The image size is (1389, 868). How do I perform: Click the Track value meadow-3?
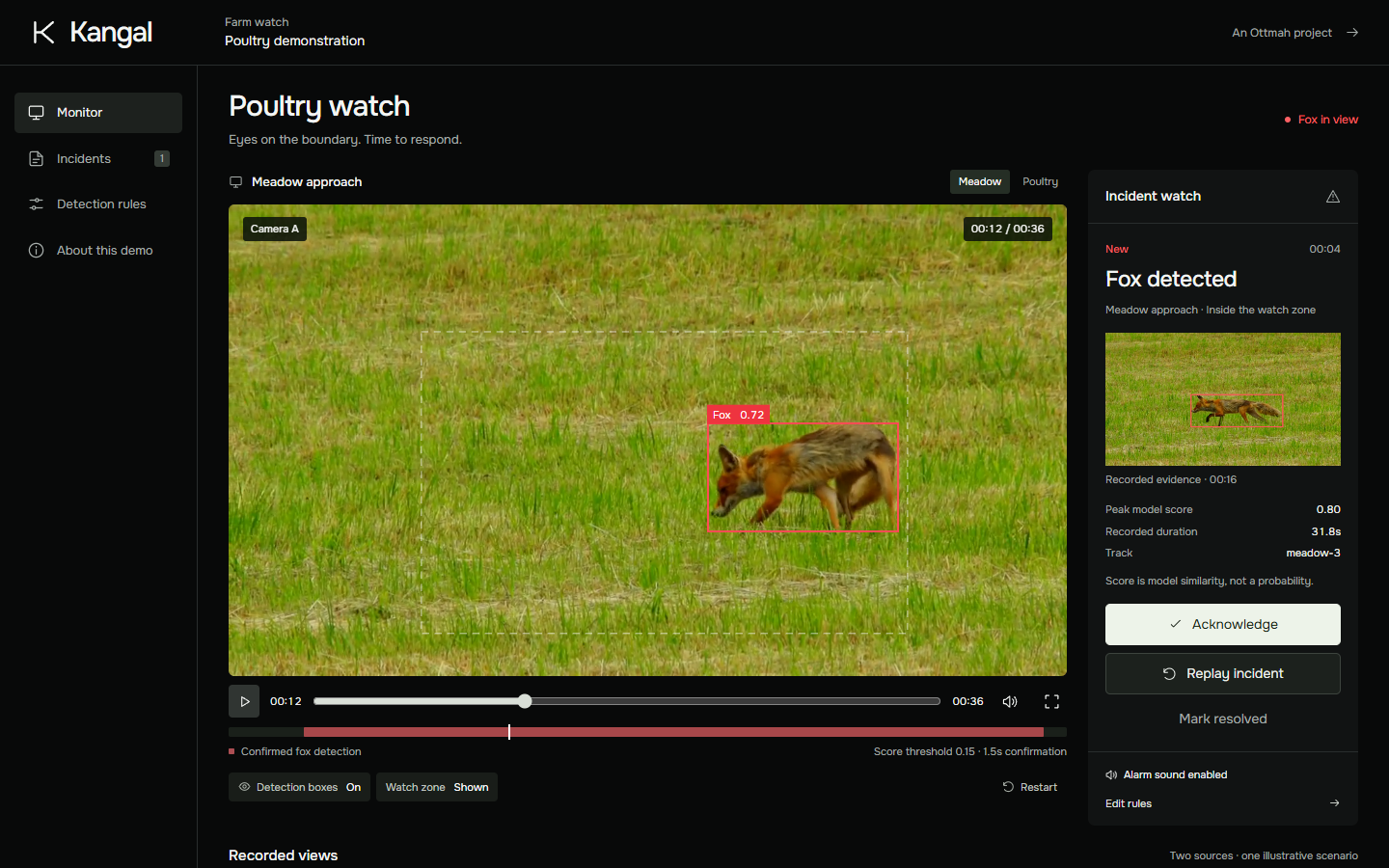click(1313, 553)
